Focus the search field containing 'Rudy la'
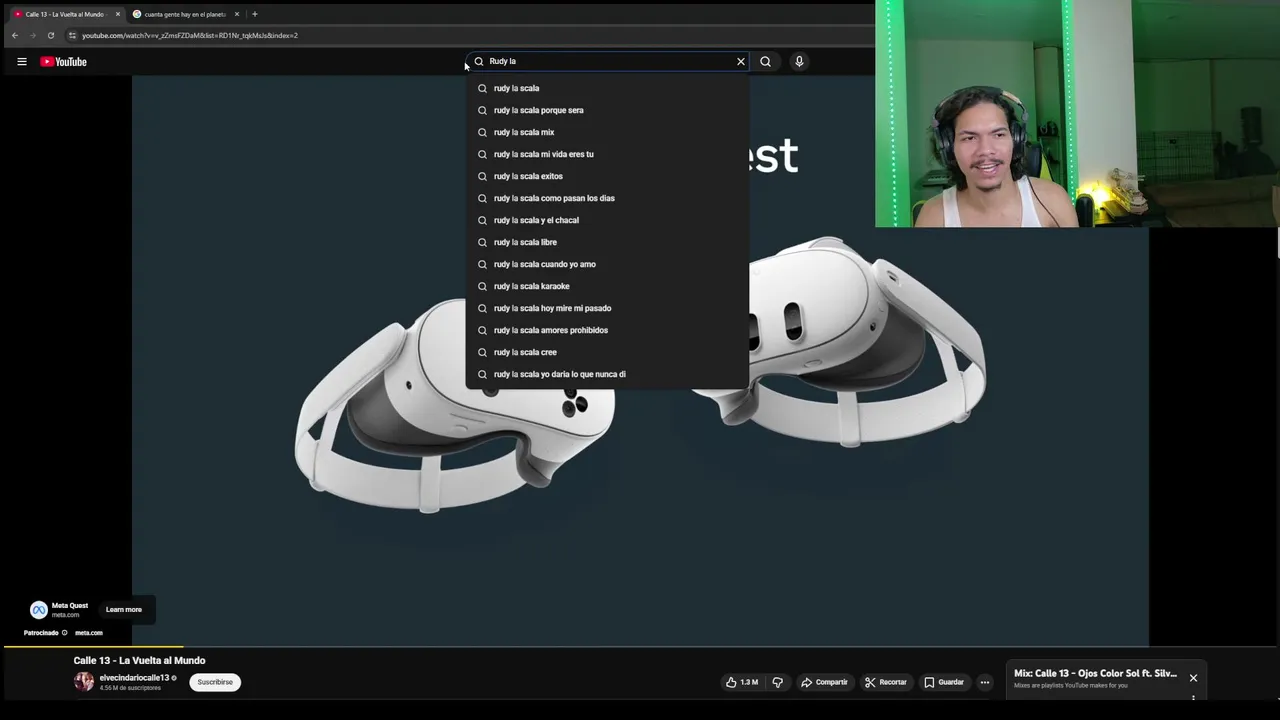This screenshot has width=1280, height=720. pos(608,61)
